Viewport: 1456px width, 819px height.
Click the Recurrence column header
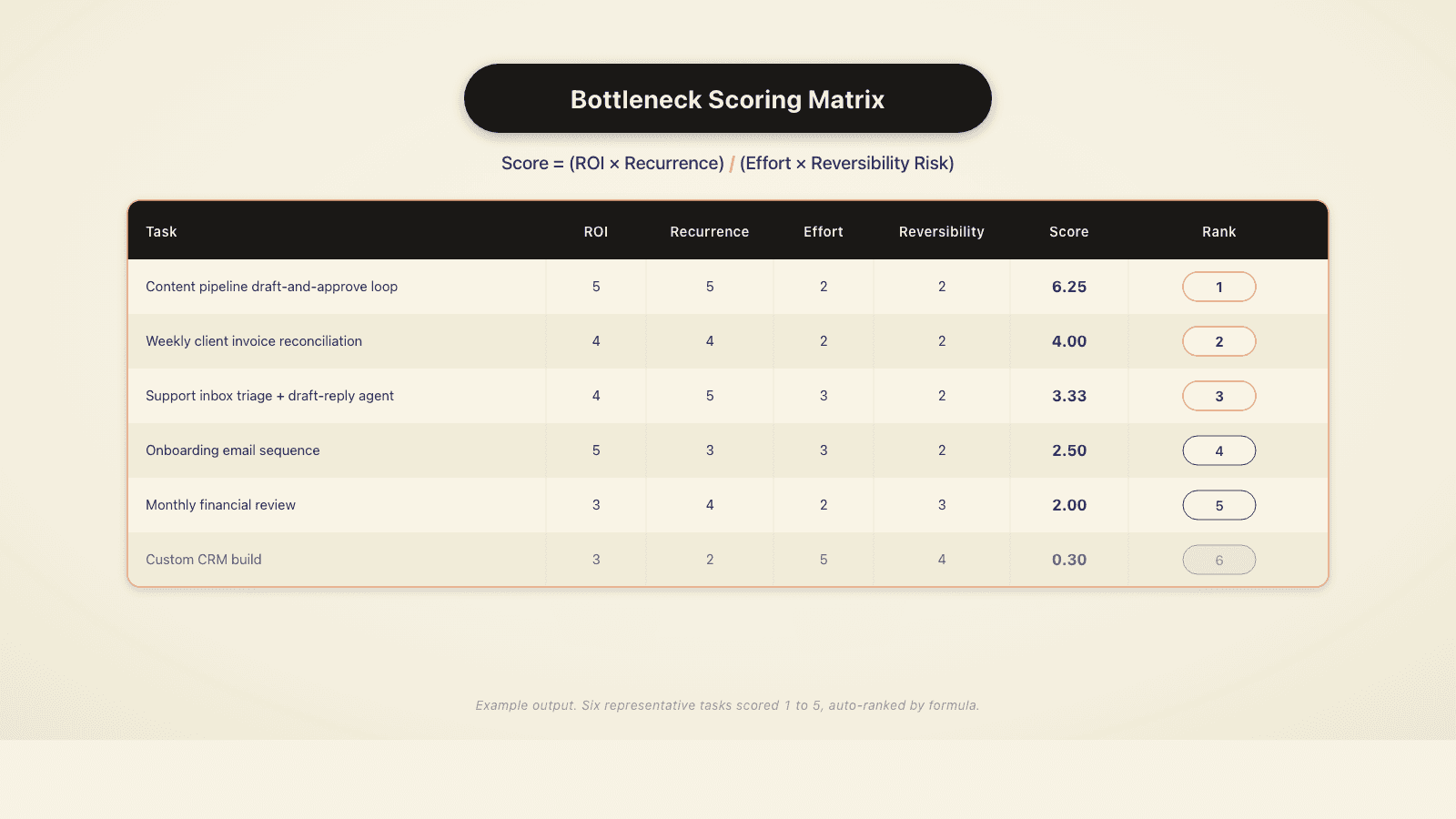click(x=709, y=232)
